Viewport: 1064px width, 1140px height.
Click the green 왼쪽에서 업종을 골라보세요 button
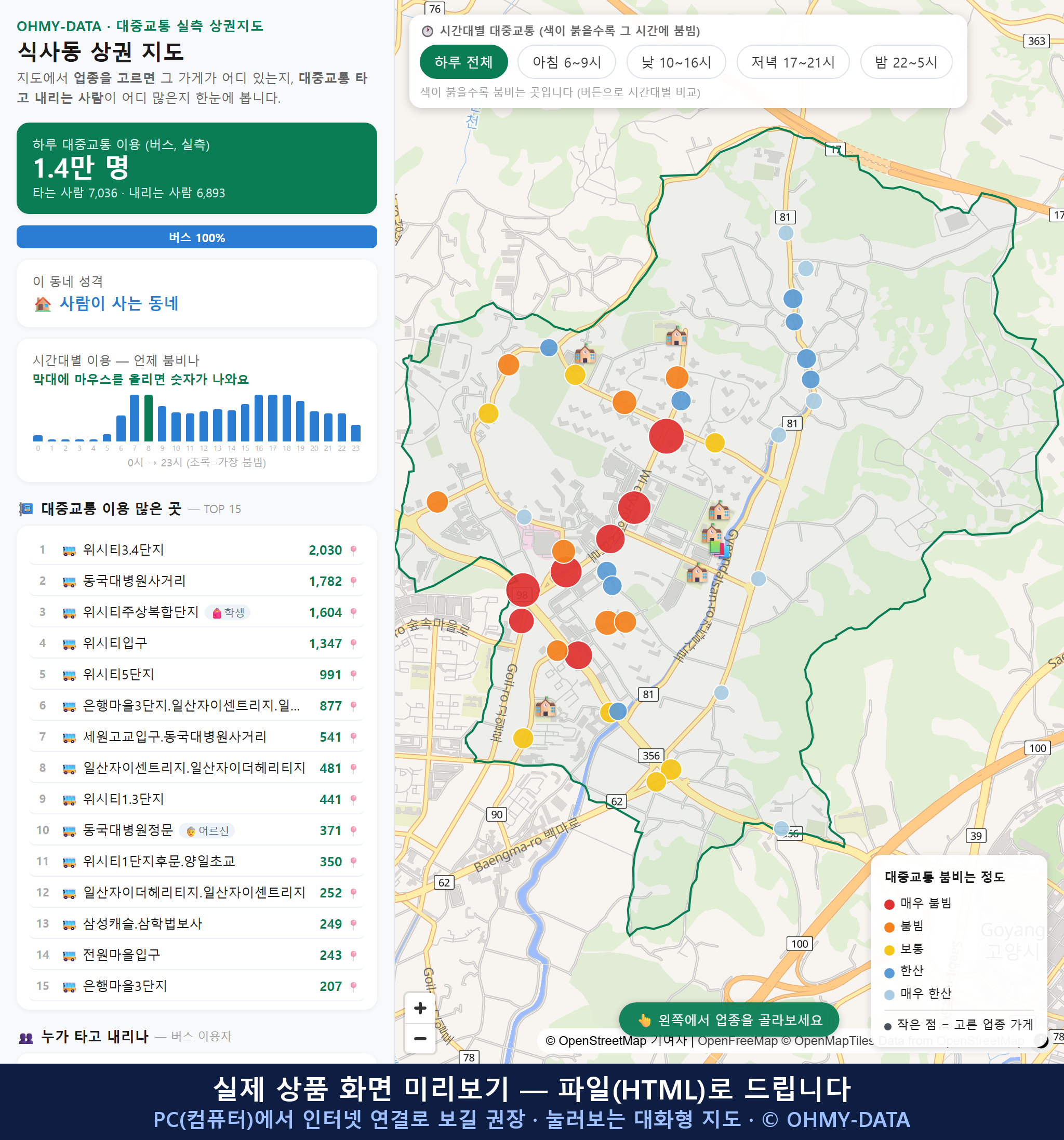tap(729, 1020)
